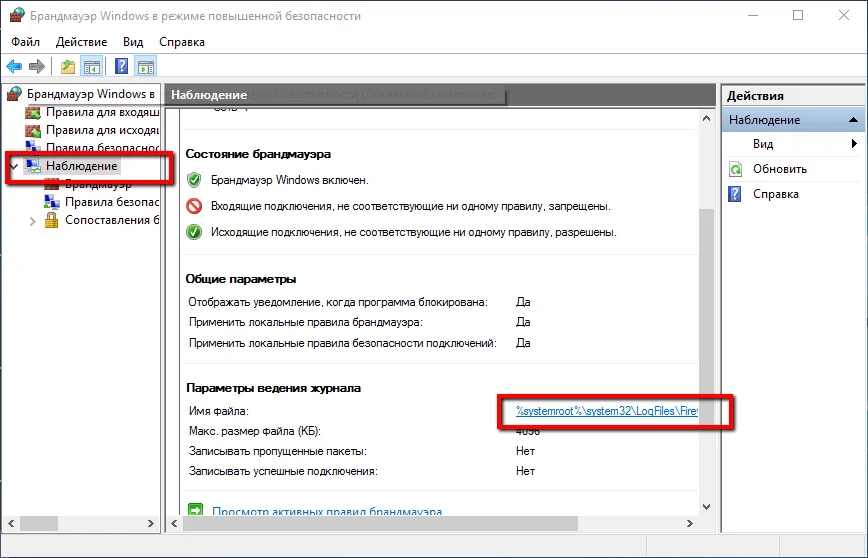Select the Правила для исходящих tree node
Image resolution: width=868 pixels, height=558 pixels.
102,130
